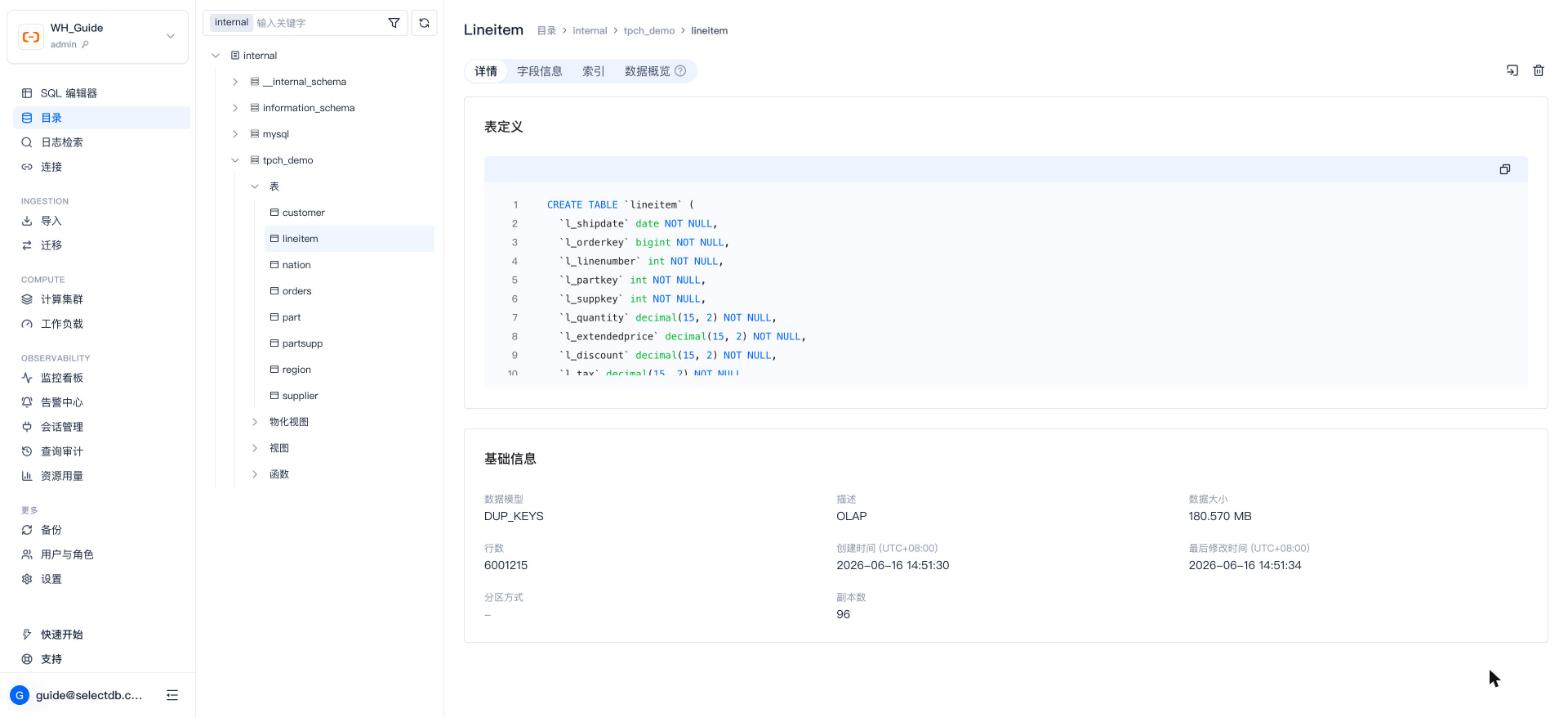Click the 工作负载 gauge icon
This screenshot has width=1568, height=718.
pos(27,324)
